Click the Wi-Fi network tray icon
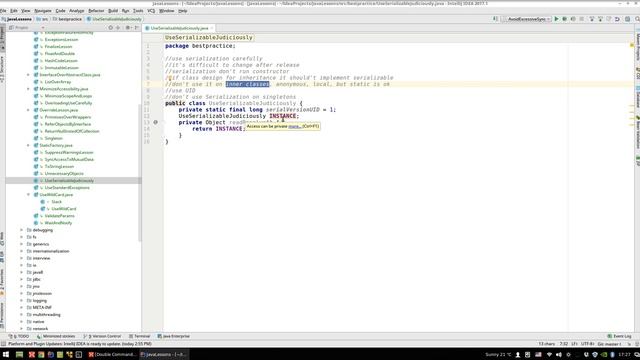 [x=549, y=355]
